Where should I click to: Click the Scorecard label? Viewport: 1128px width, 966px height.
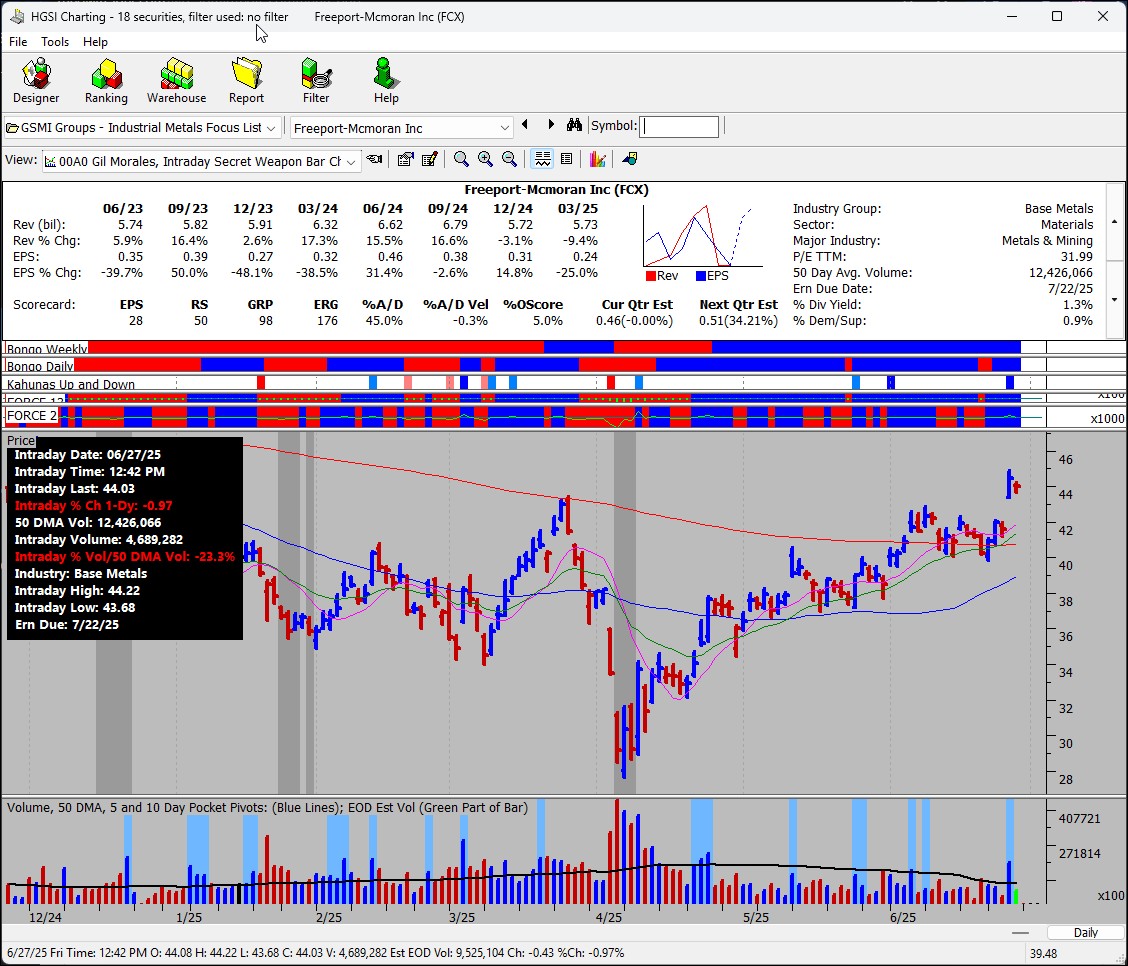tap(44, 304)
